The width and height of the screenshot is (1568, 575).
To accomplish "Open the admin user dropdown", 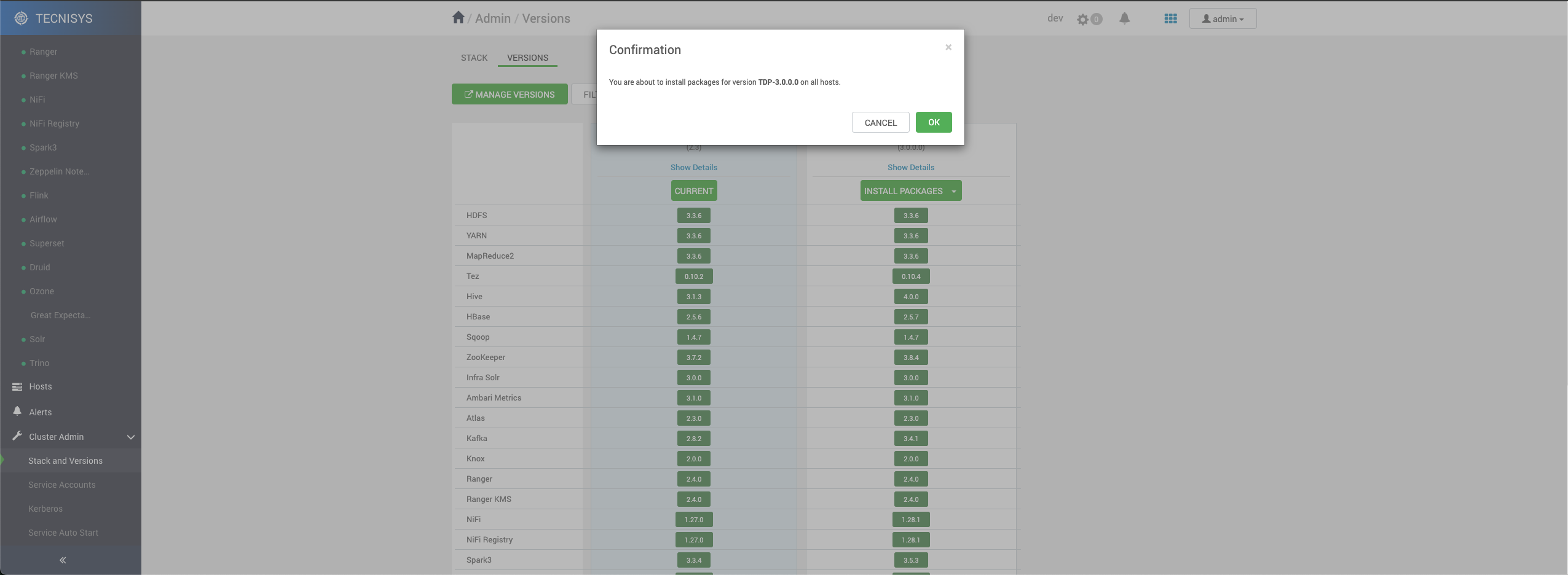I will 1223,19.
